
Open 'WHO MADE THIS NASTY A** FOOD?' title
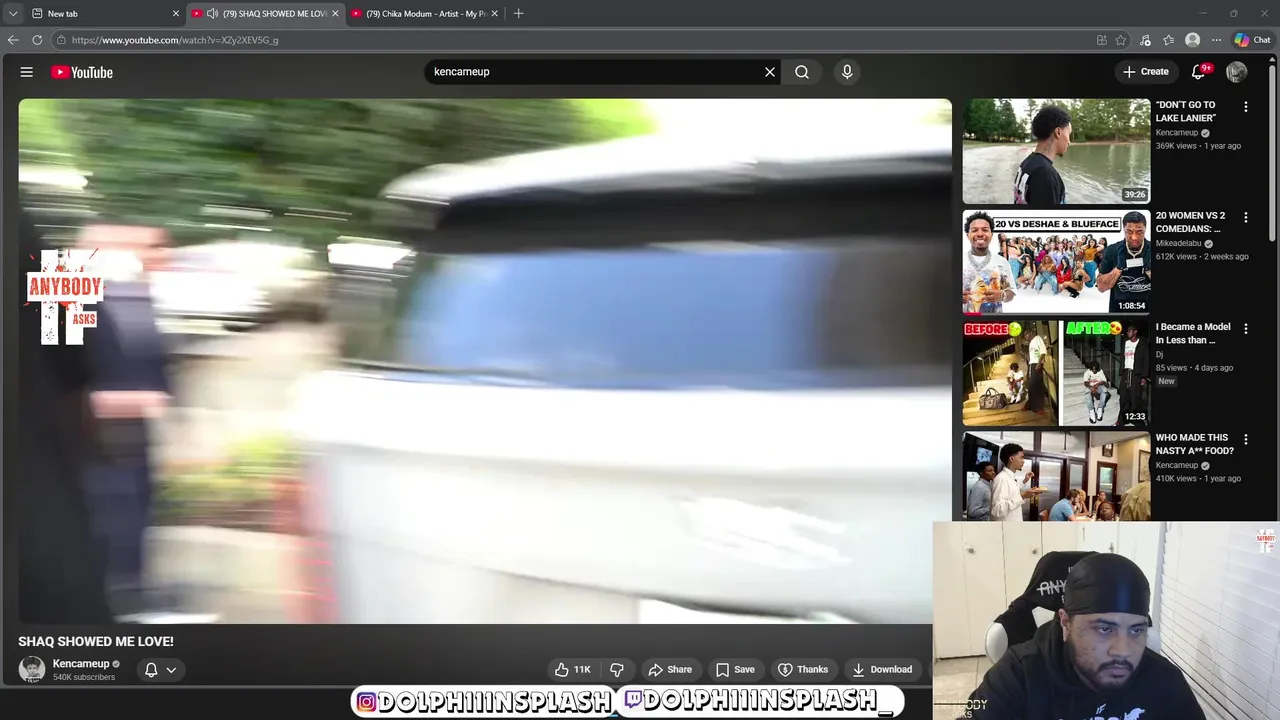1195,444
